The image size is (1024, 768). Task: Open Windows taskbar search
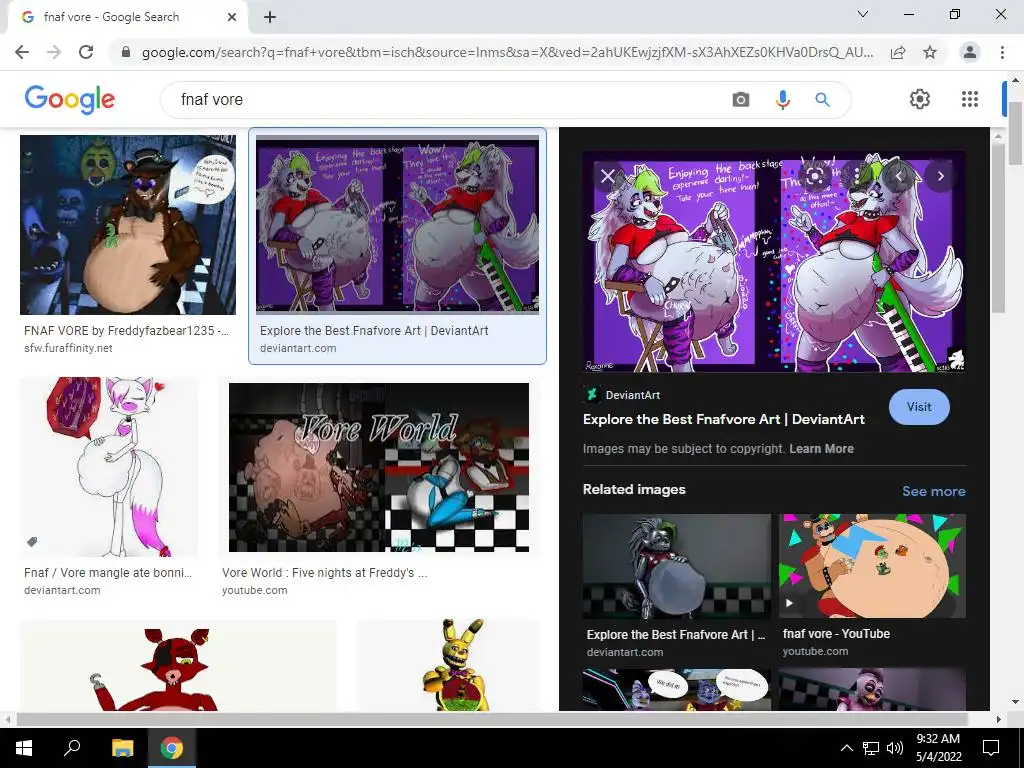[72, 748]
